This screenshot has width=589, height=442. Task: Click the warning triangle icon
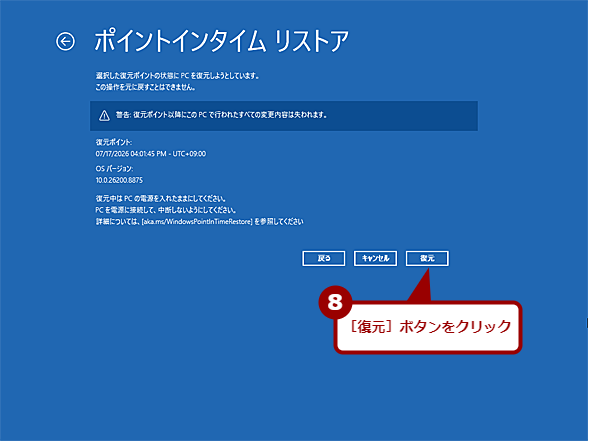coord(104,116)
